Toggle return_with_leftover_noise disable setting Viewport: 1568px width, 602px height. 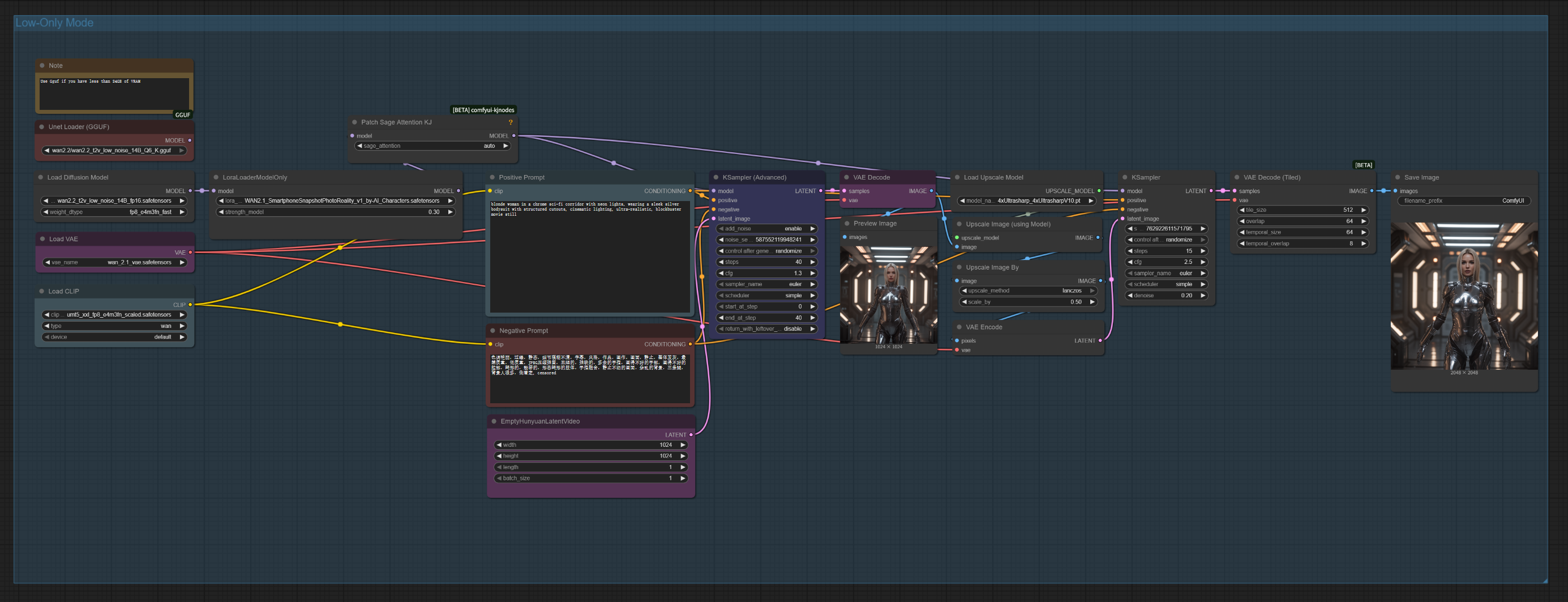[767, 329]
